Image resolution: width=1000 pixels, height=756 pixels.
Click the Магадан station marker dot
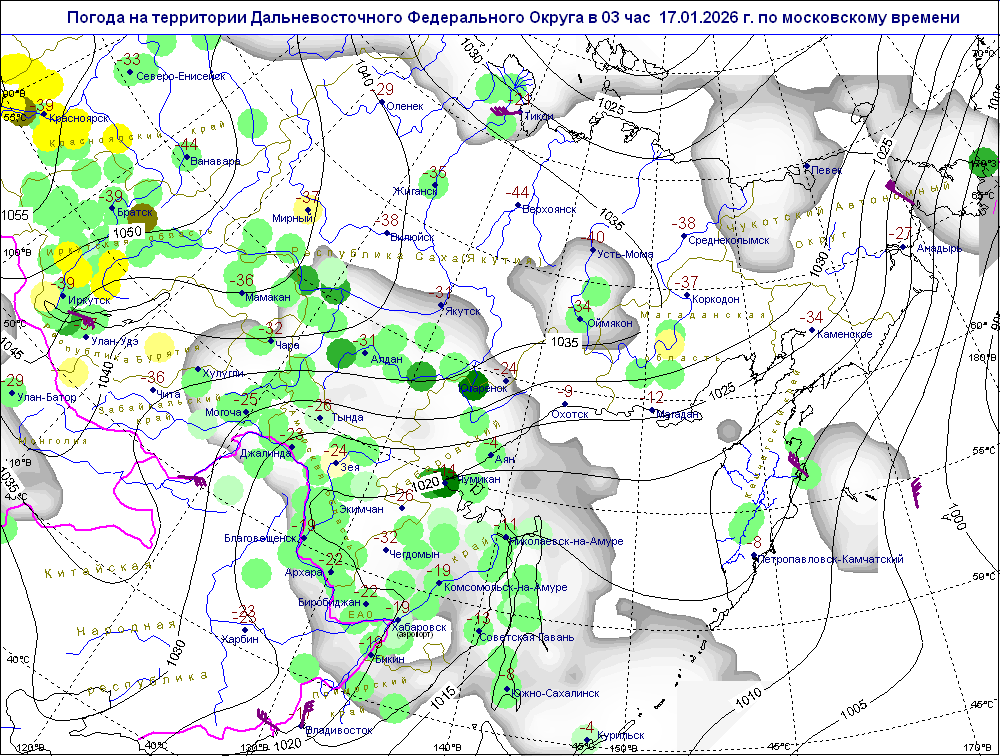(652, 411)
